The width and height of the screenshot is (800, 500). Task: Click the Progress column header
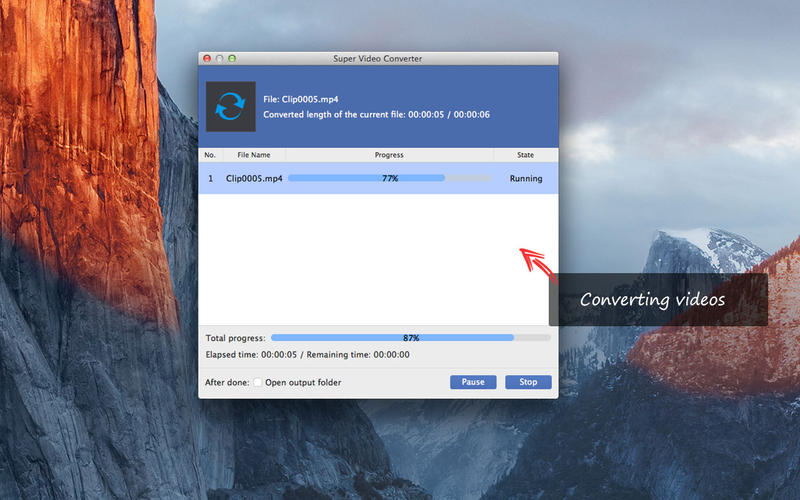(389, 155)
